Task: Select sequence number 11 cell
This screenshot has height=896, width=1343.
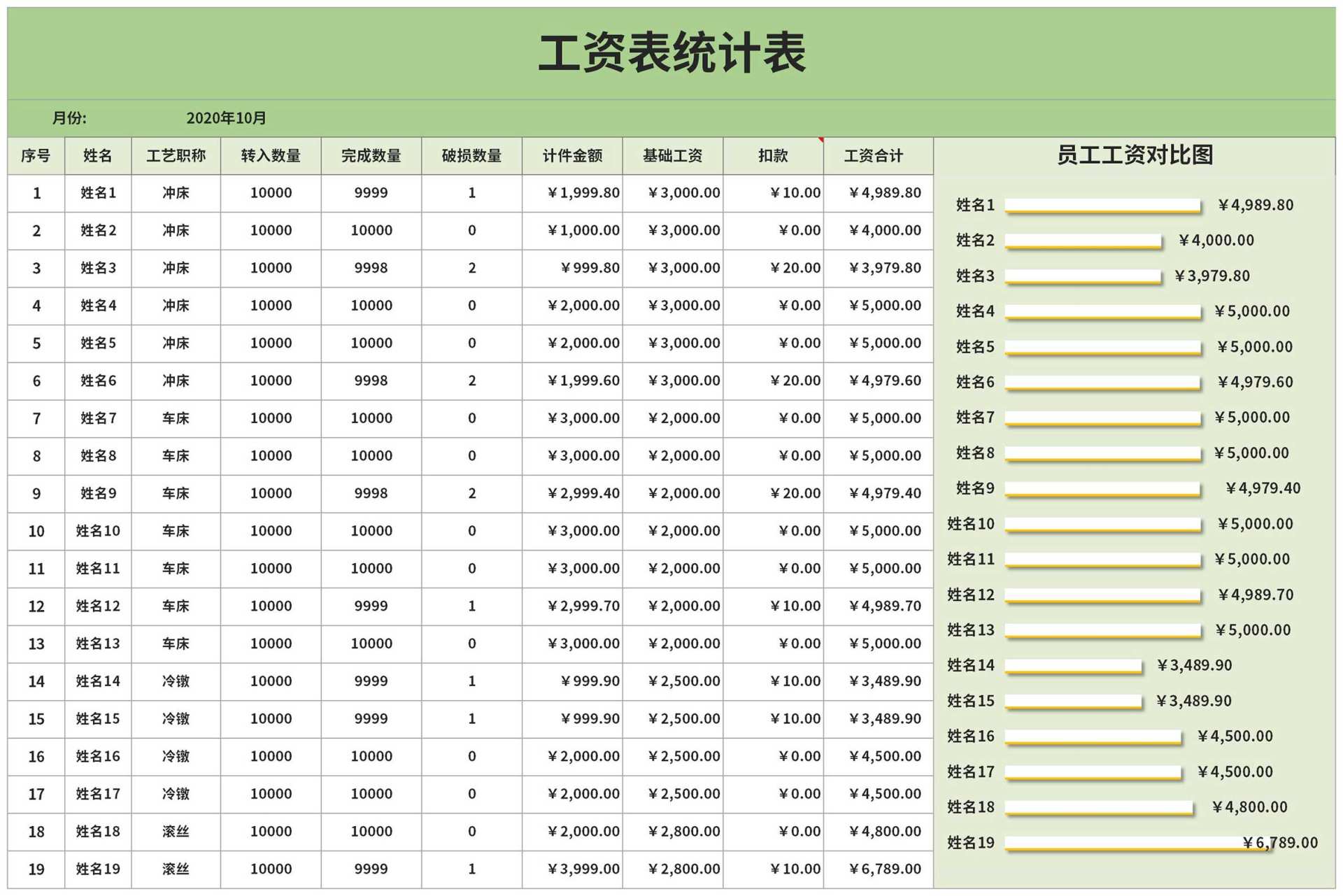Action: pos(36,569)
